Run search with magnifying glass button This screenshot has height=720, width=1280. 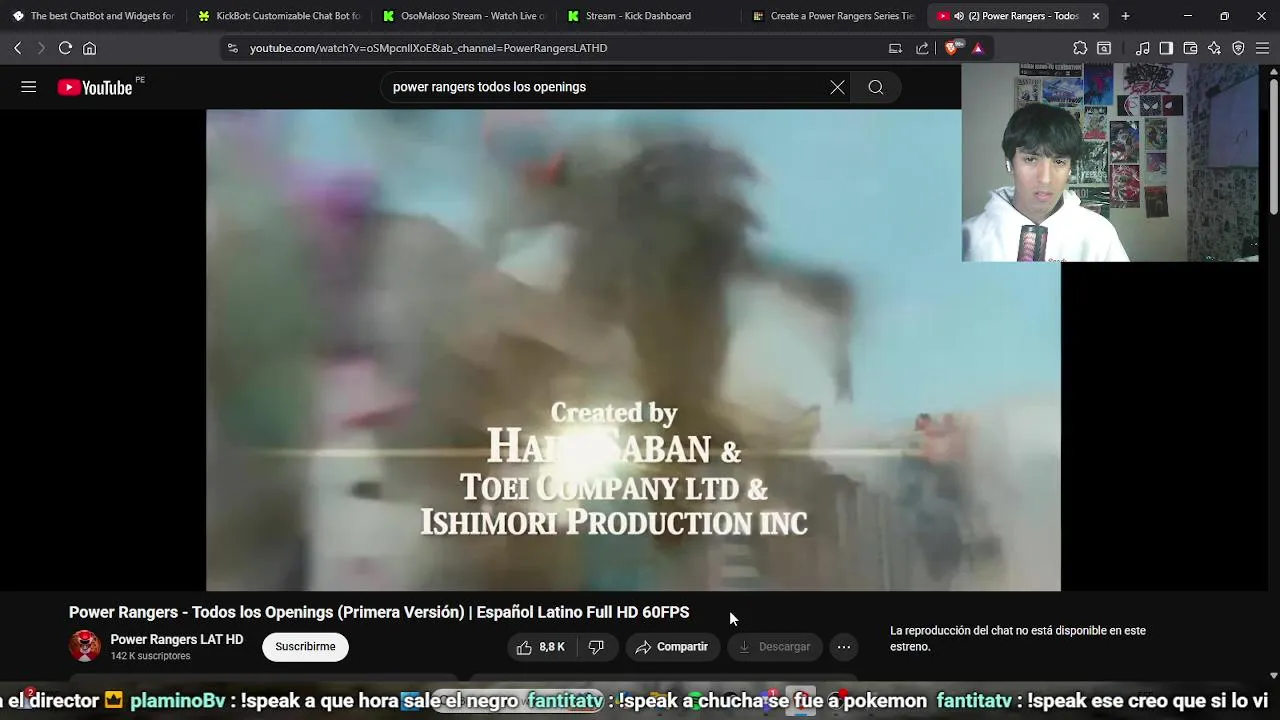coord(875,87)
